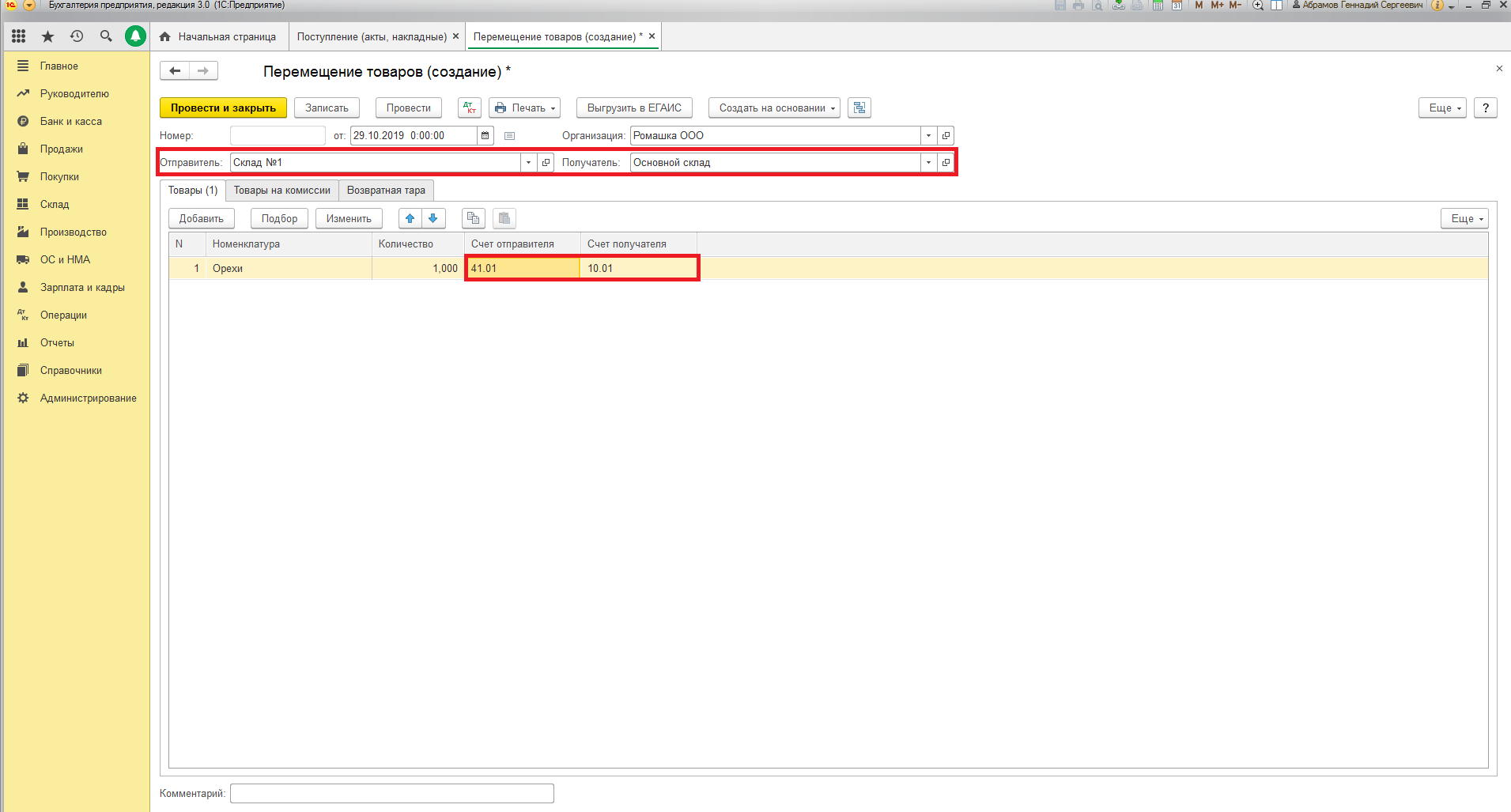
Task: Select the Орехи nomenclature cell
Action: [x=289, y=269]
